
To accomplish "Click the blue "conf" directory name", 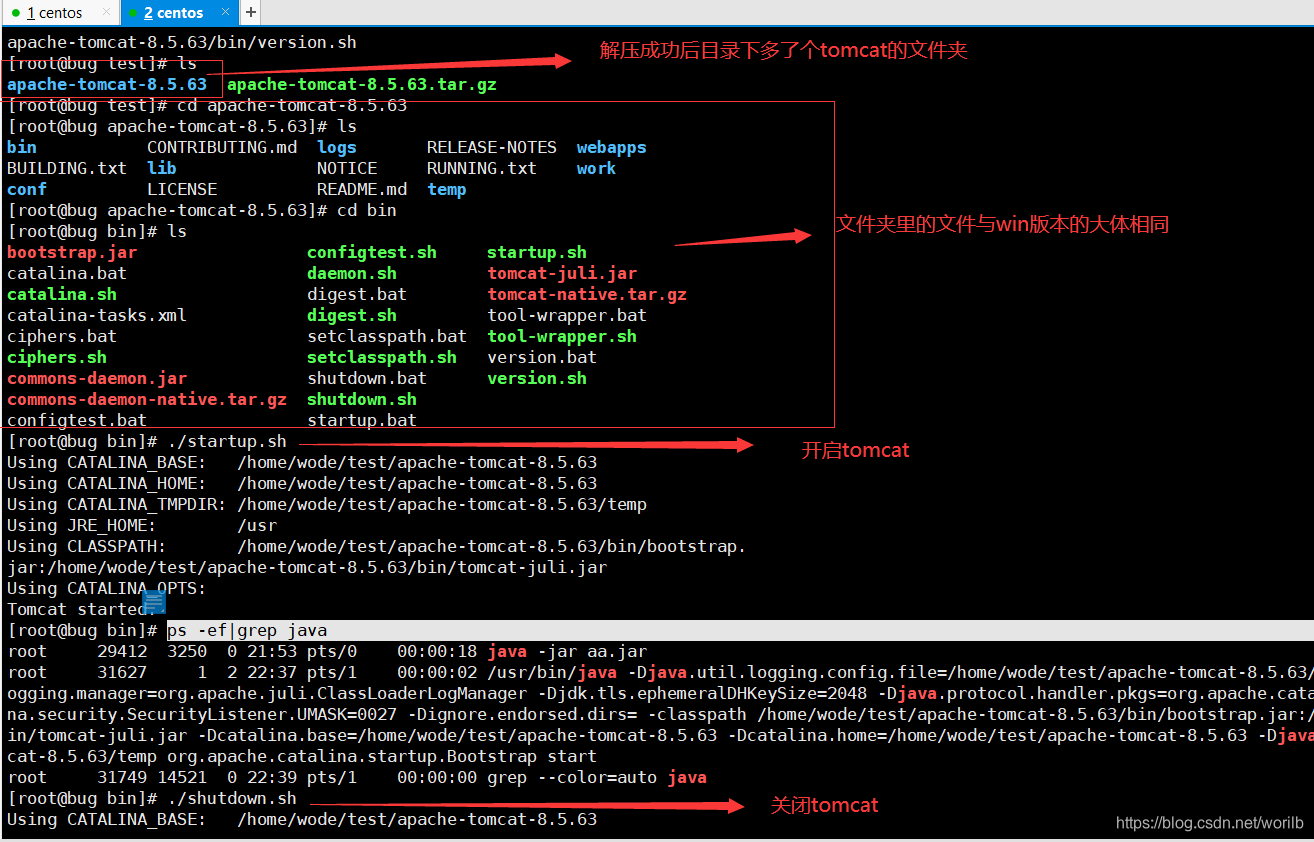I will [27, 189].
